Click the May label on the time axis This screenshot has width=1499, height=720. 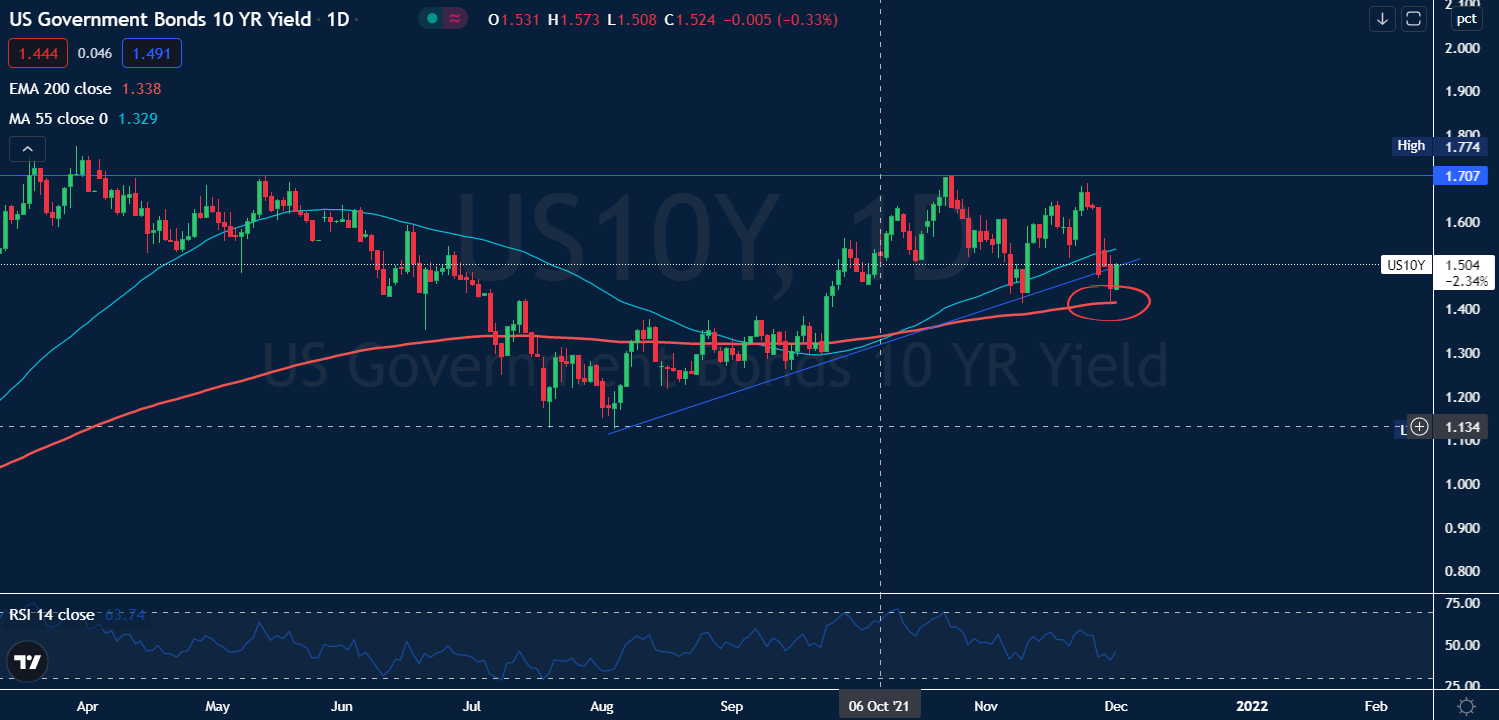[x=217, y=706]
